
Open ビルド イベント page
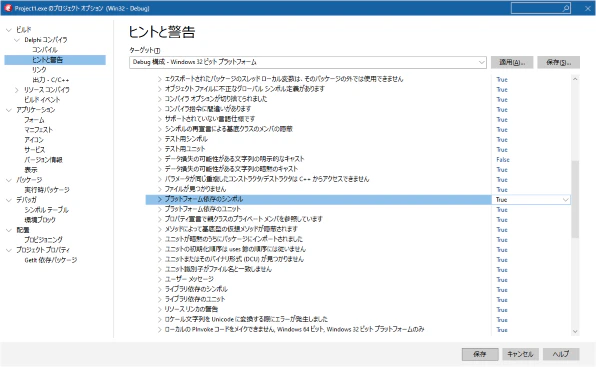pyautogui.click(x=42, y=100)
